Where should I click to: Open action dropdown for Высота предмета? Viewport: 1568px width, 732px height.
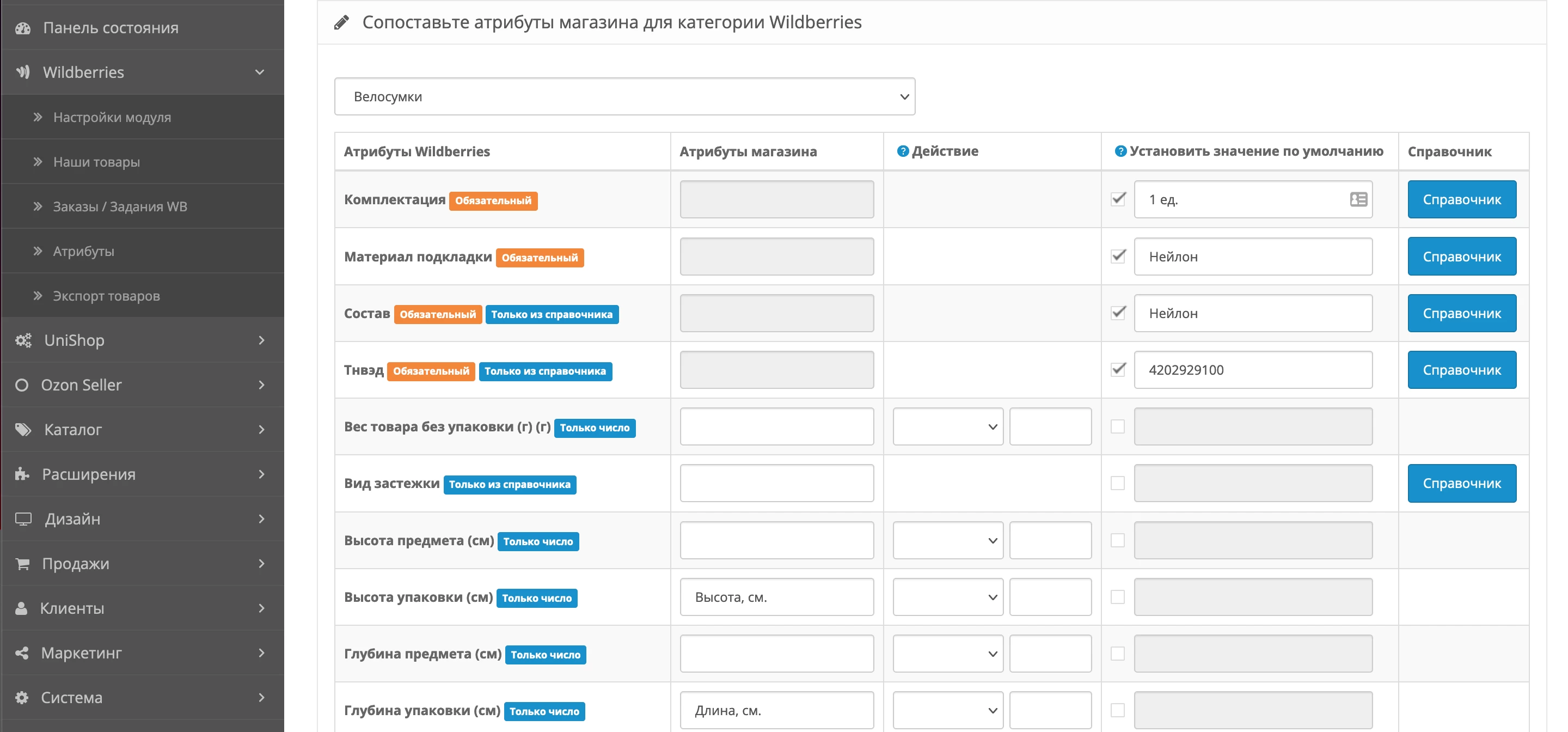pyautogui.click(x=948, y=540)
